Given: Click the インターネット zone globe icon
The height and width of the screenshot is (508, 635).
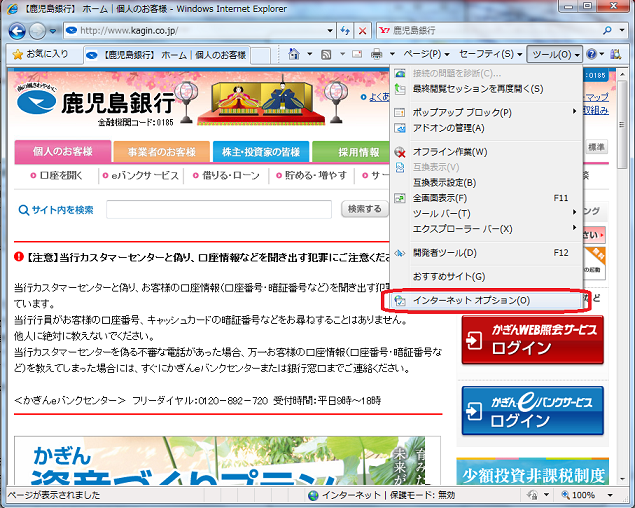Looking at the screenshot, I should [x=313, y=495].
